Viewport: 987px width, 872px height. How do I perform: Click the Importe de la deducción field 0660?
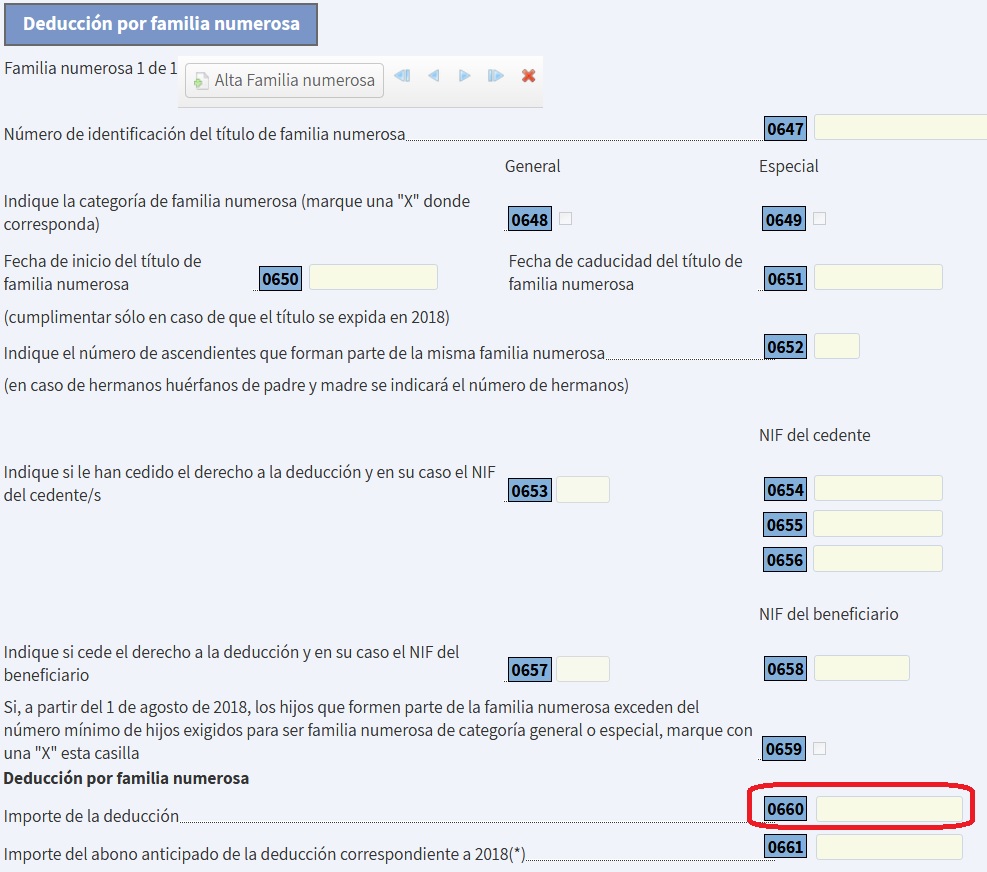(889, 809)
